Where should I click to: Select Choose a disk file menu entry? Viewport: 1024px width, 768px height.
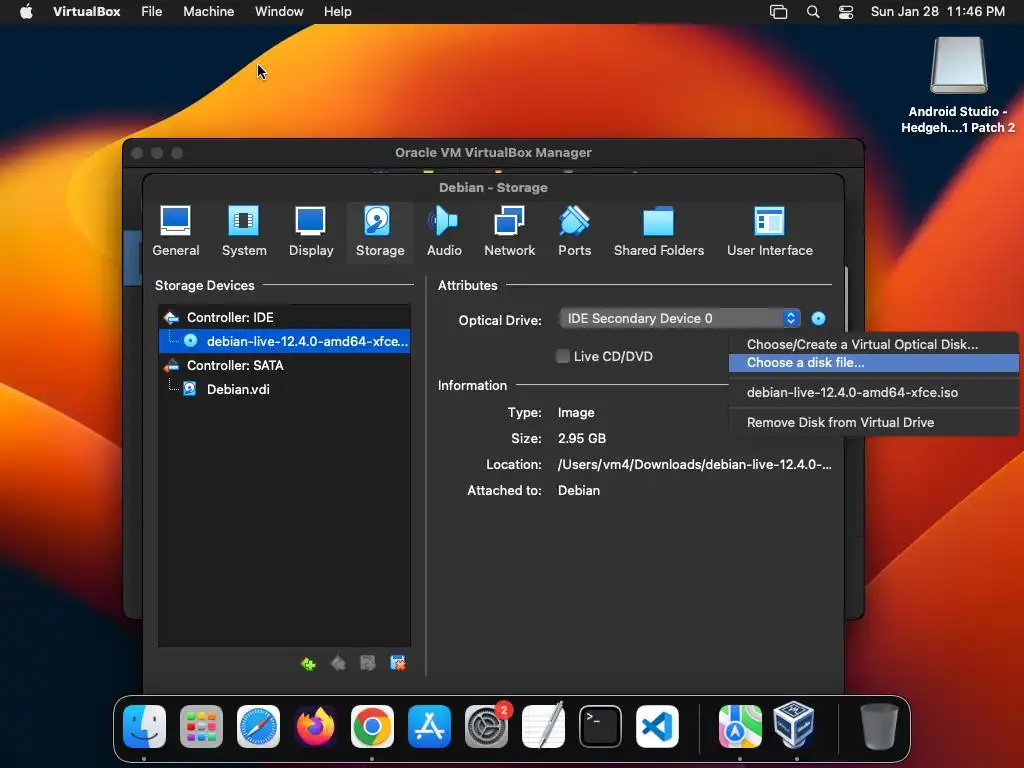[873, 362]
